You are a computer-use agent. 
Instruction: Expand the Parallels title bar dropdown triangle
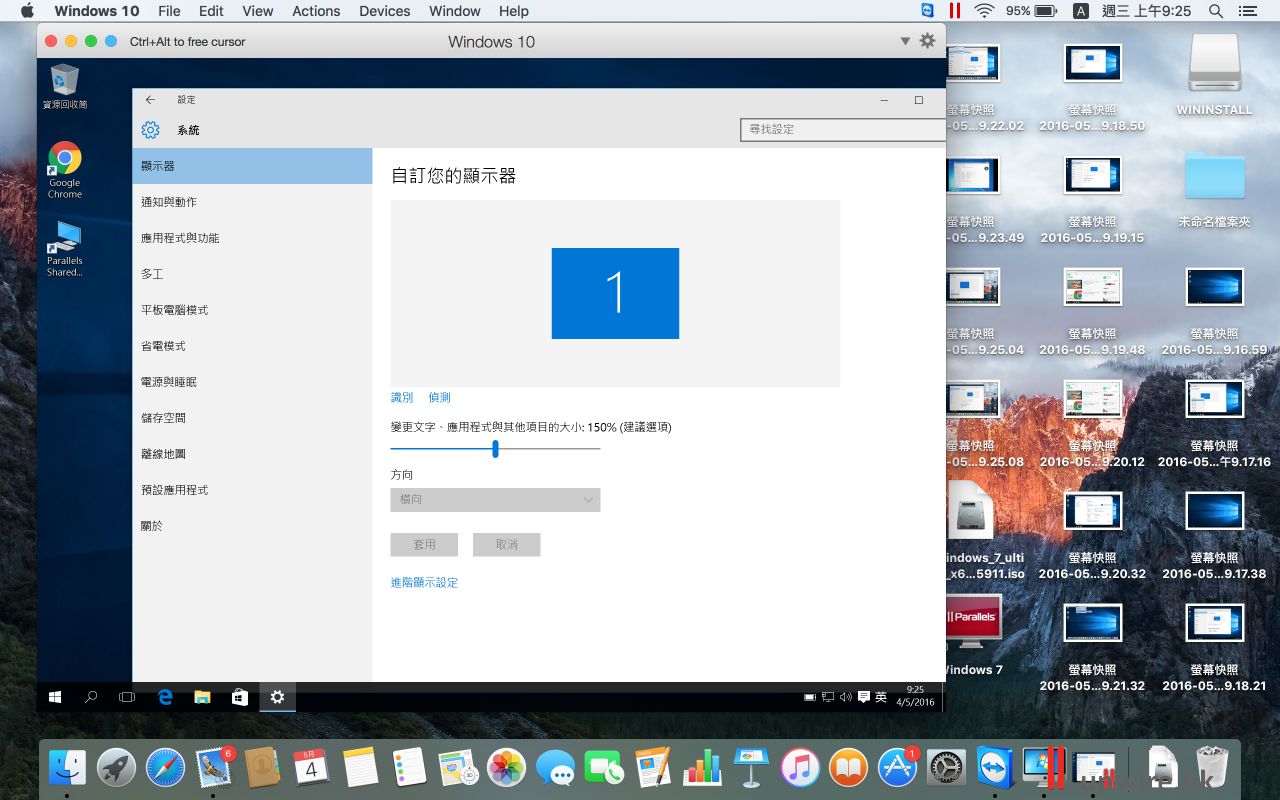pyautogui.click(x=905, y=41)
